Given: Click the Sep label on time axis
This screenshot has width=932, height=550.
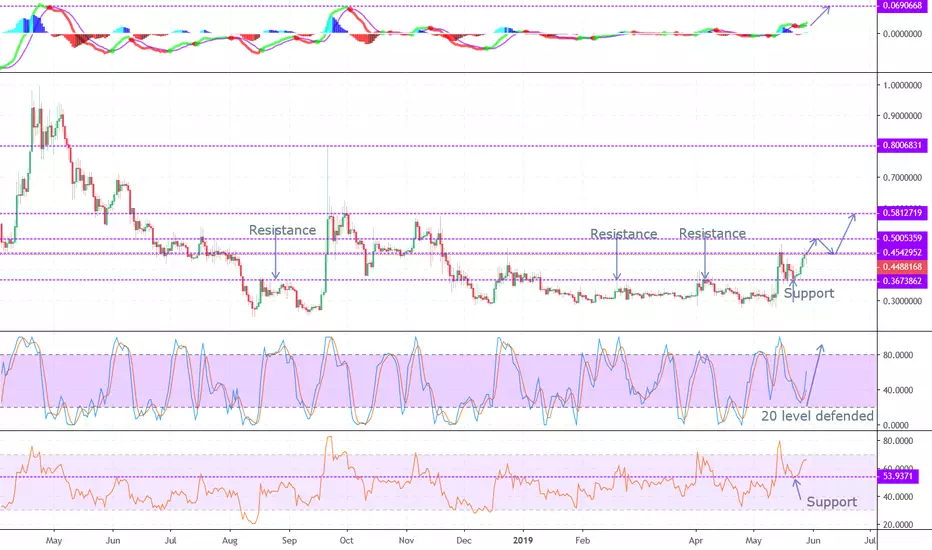Looking at the screenshot, I should pyautogui.click(x=289, y=540).
